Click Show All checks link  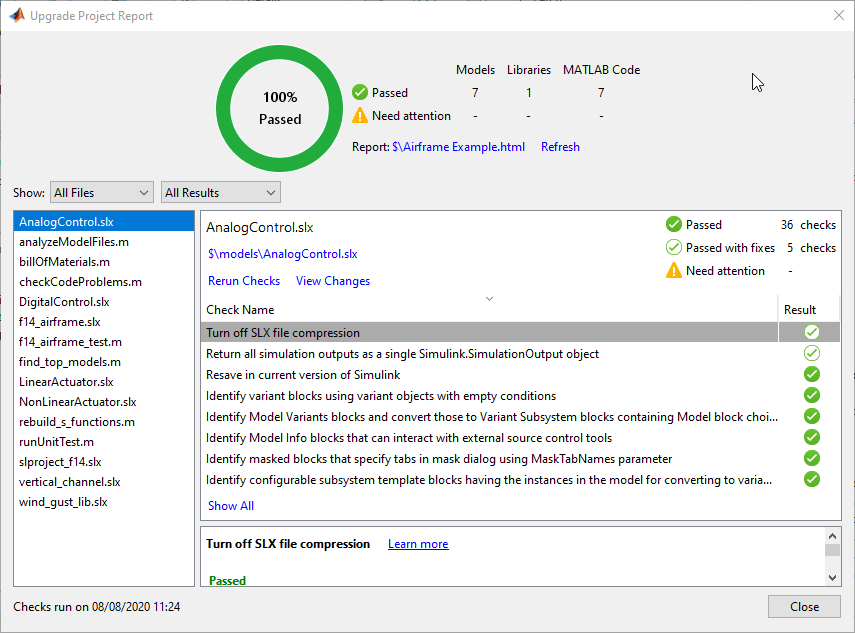point(231,506)
